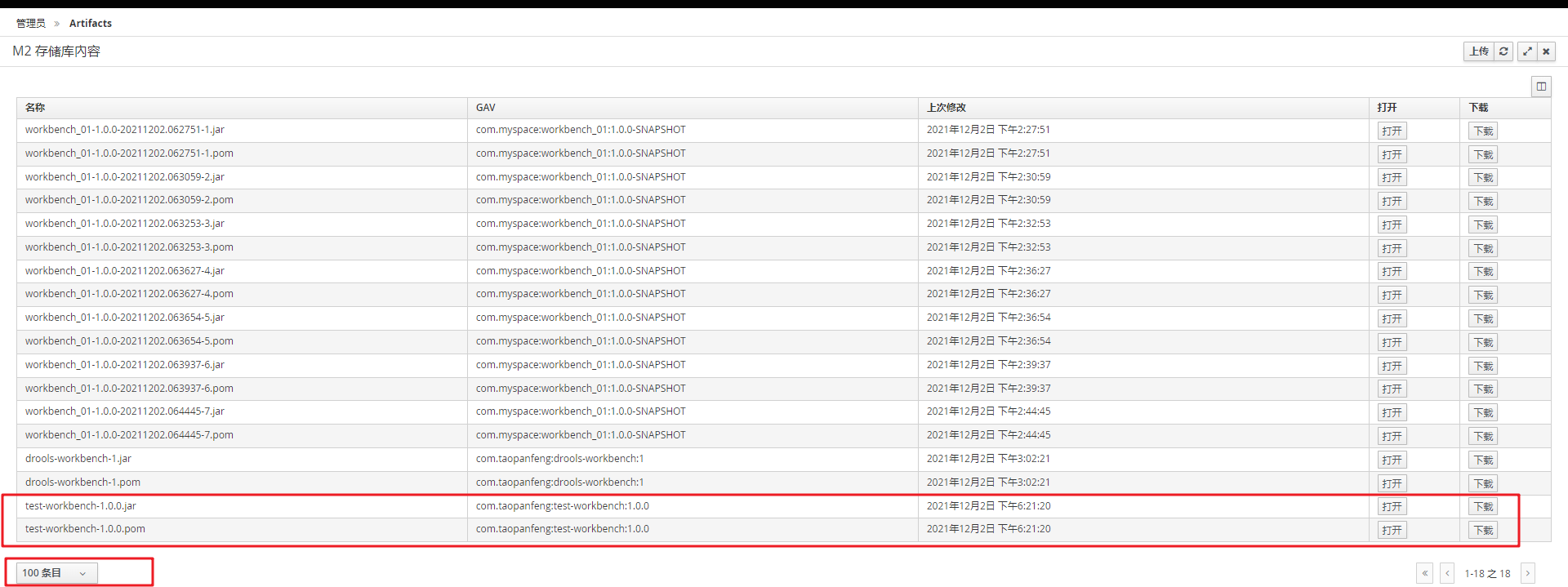The height and width of the screenshot is (587, 1568).
Task: Download workbench_01 063627-4.pom with 下载
Action: point(1483,296)
